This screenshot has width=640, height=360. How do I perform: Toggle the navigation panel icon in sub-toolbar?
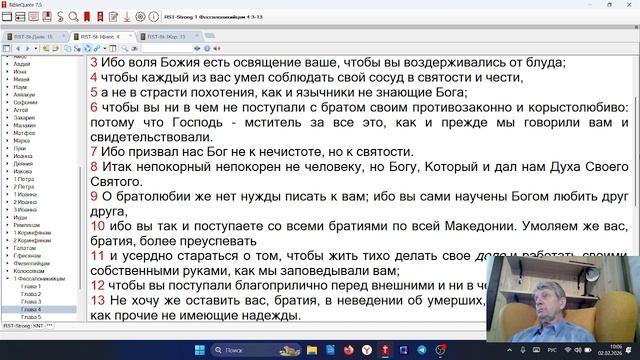[7, 49]
